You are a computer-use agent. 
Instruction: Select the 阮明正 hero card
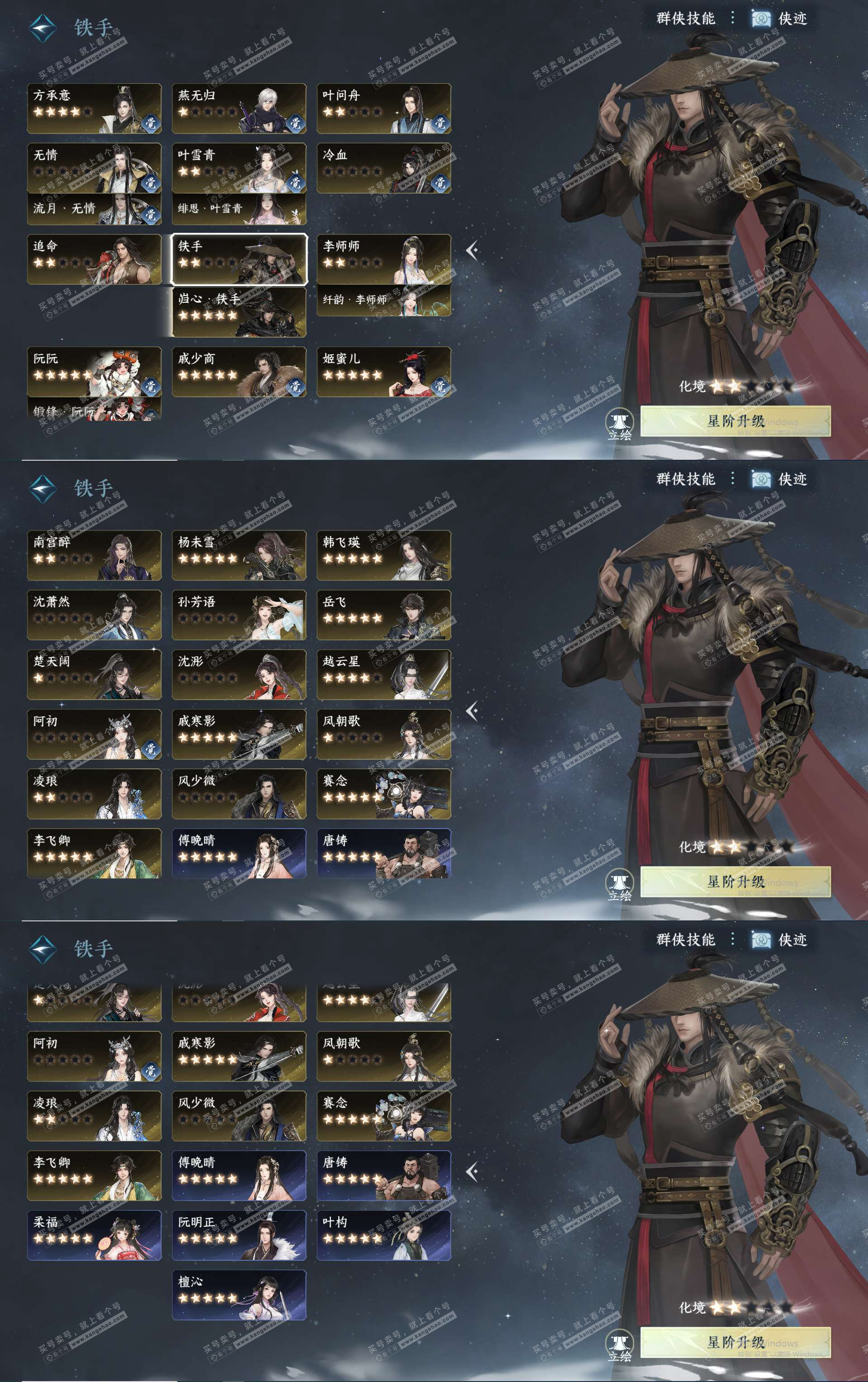pyautogui.click(x=239, y=1236)
